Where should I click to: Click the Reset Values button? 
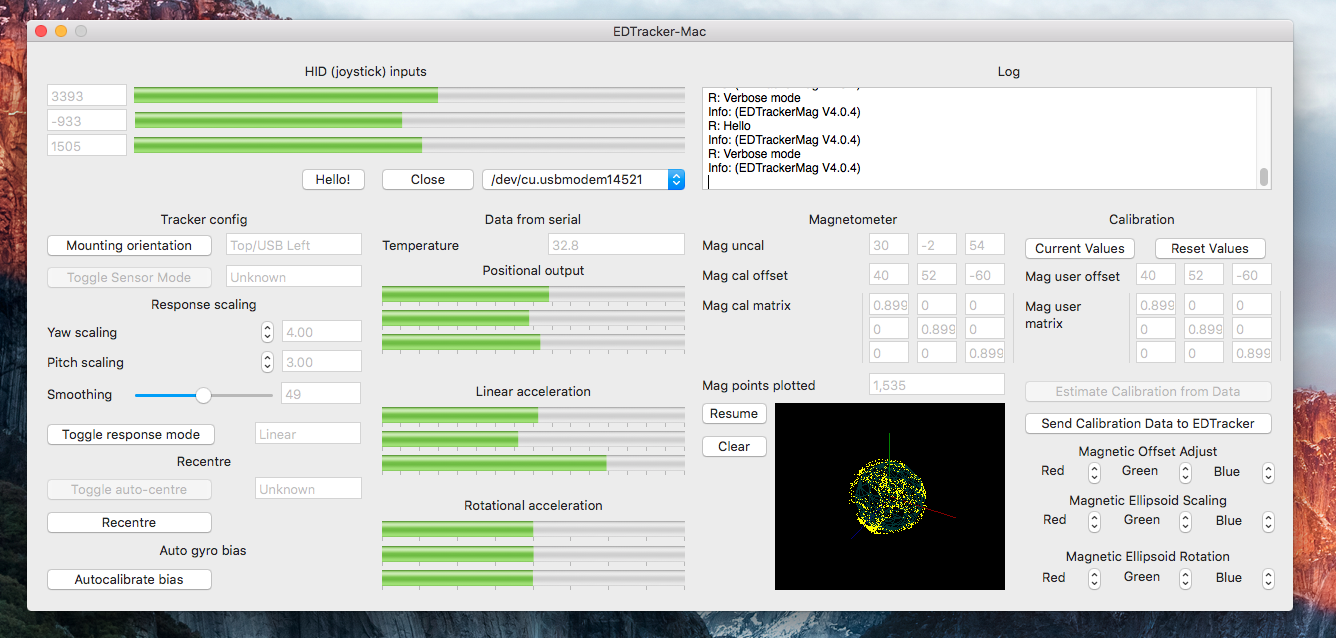tap(1210, 248)
